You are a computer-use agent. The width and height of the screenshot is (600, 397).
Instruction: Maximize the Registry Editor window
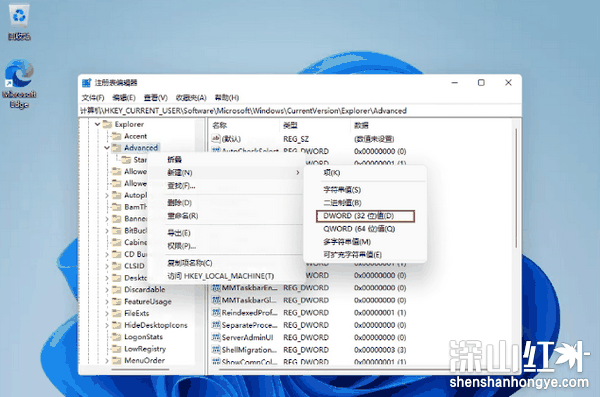(x=481, y=83)
